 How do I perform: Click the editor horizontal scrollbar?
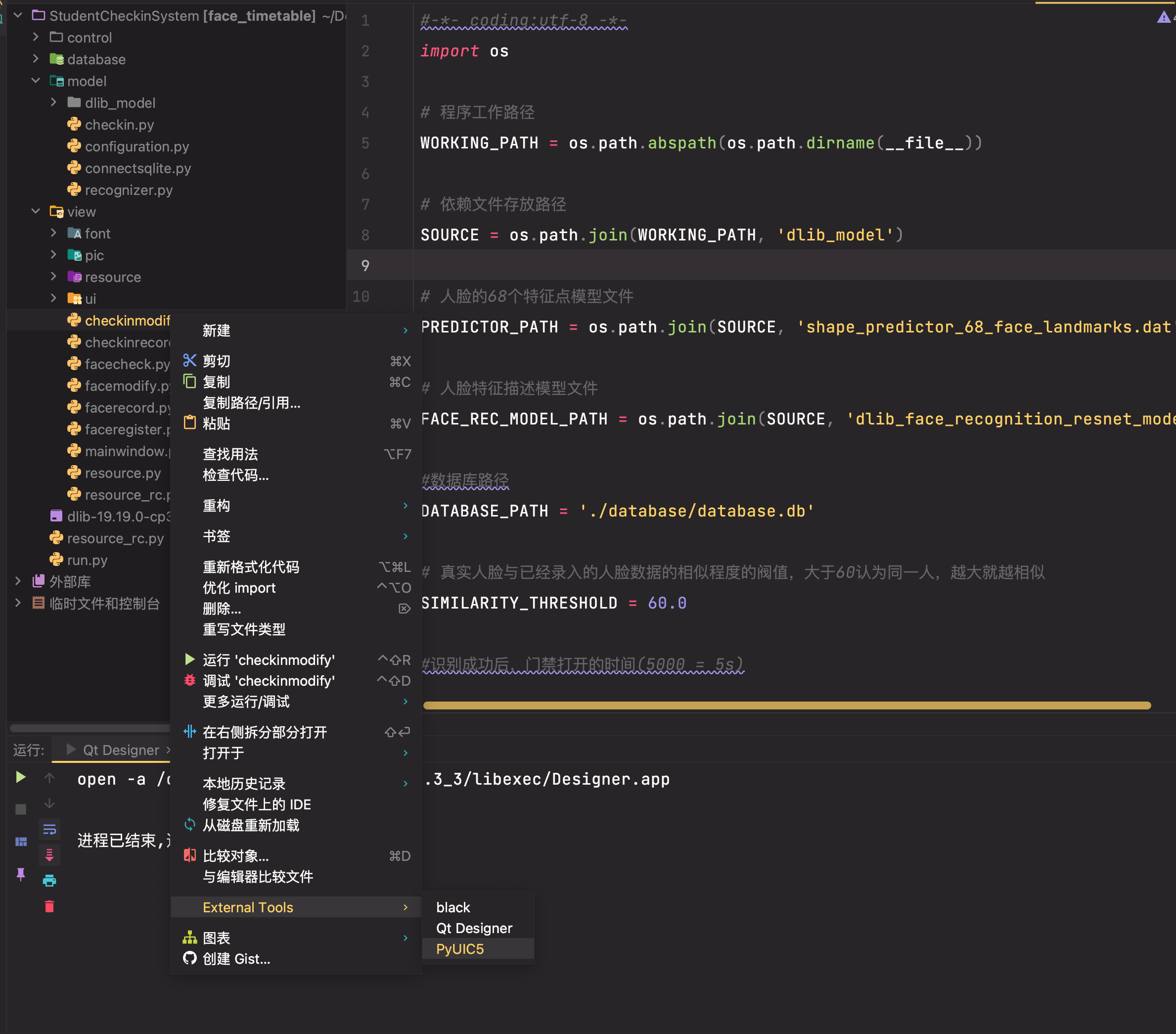[786, 705]
